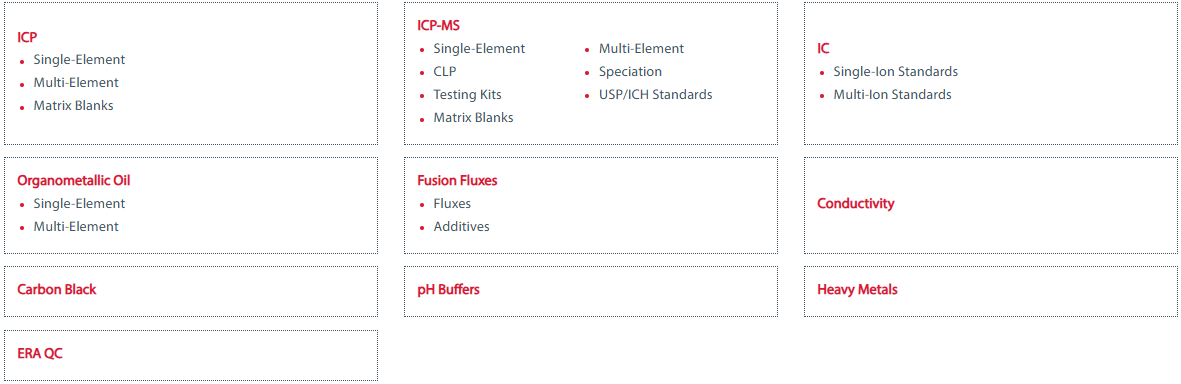Select Speciation under ICP-MS
This screenshot has width=1181, height=384.
[x=630, y=72]
